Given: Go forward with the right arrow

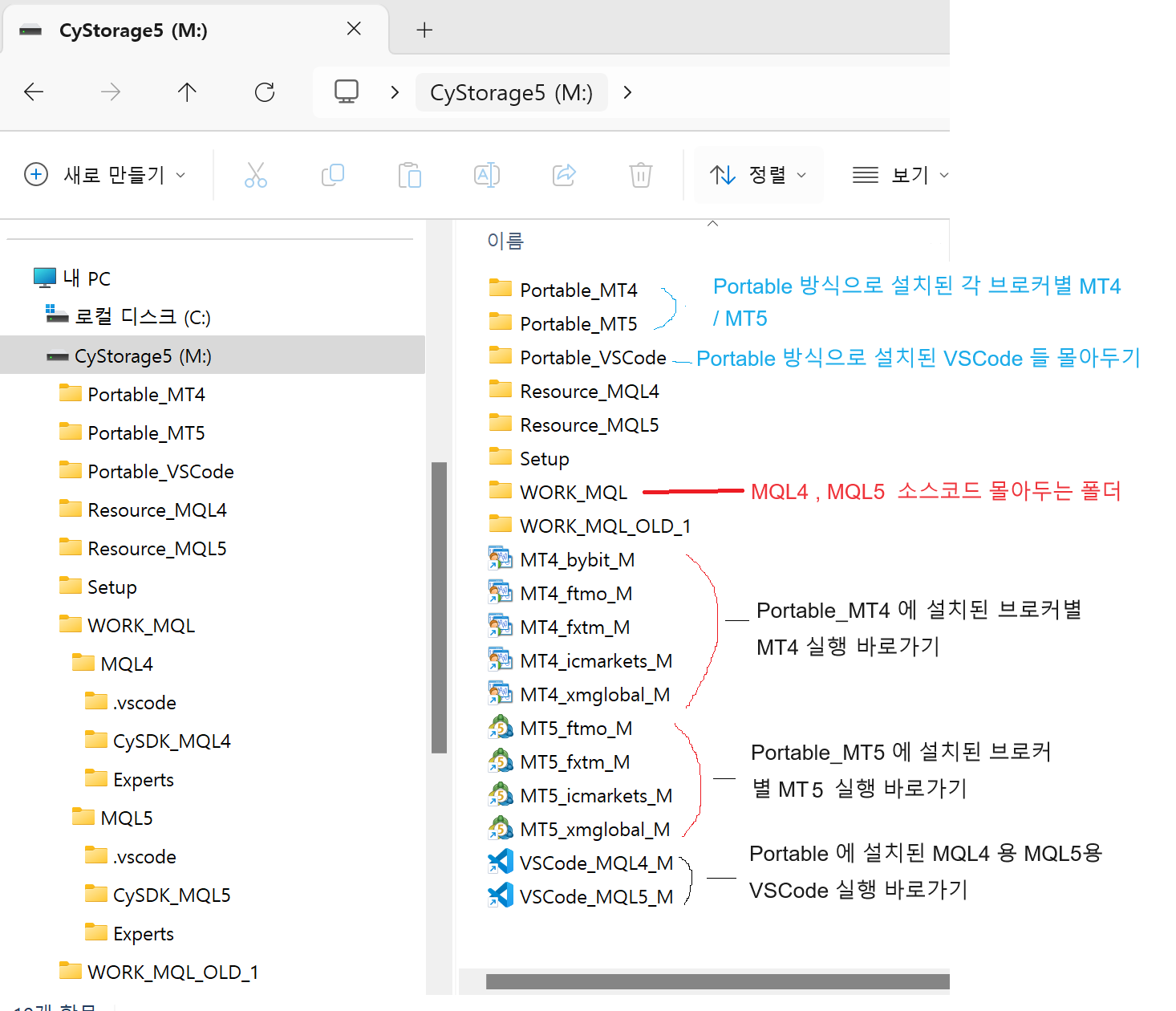Looking at the screenshot, I should (x=111, y=92).
